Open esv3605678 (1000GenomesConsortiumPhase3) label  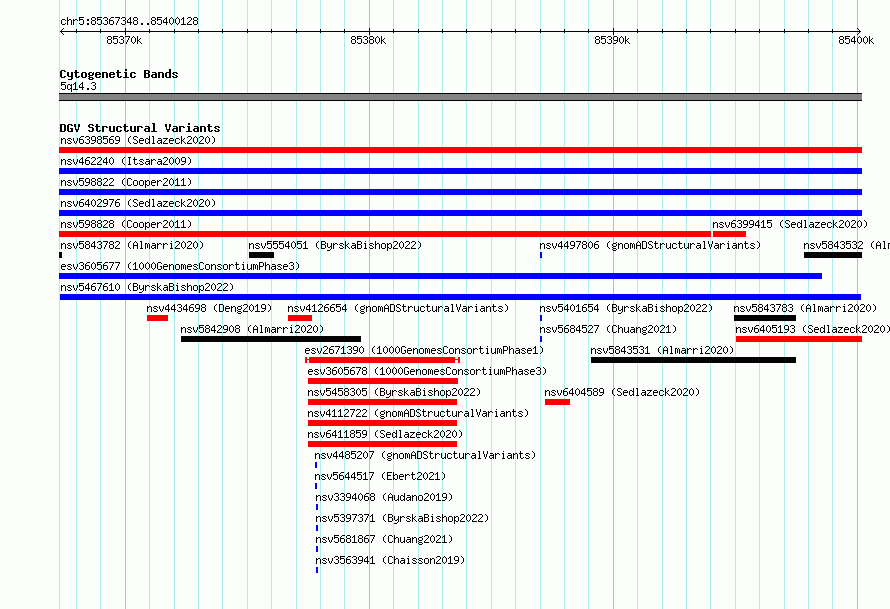click(x=427, y=371)
